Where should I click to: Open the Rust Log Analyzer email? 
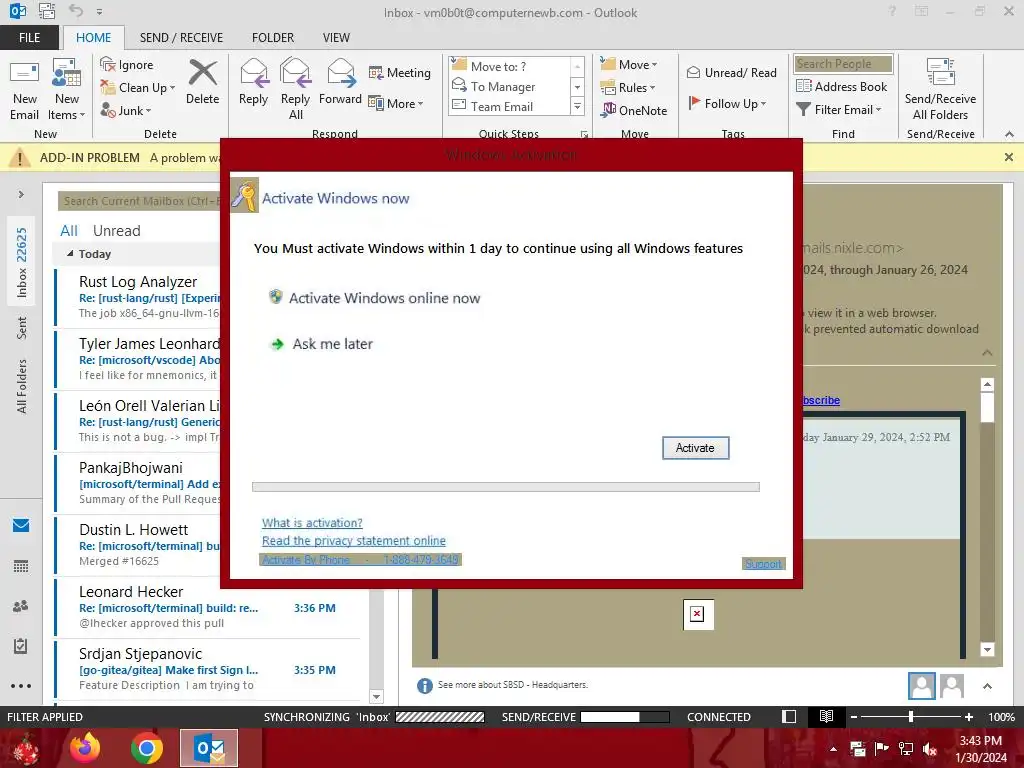click(138, 297)
